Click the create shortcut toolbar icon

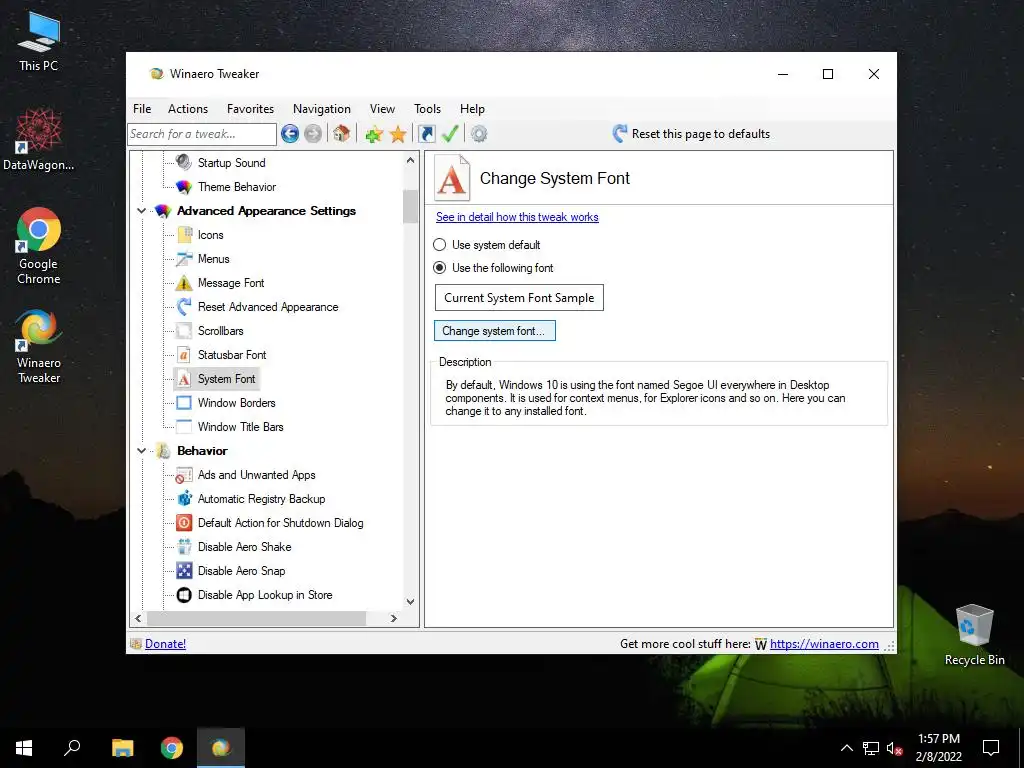click(x=426, y=134)
